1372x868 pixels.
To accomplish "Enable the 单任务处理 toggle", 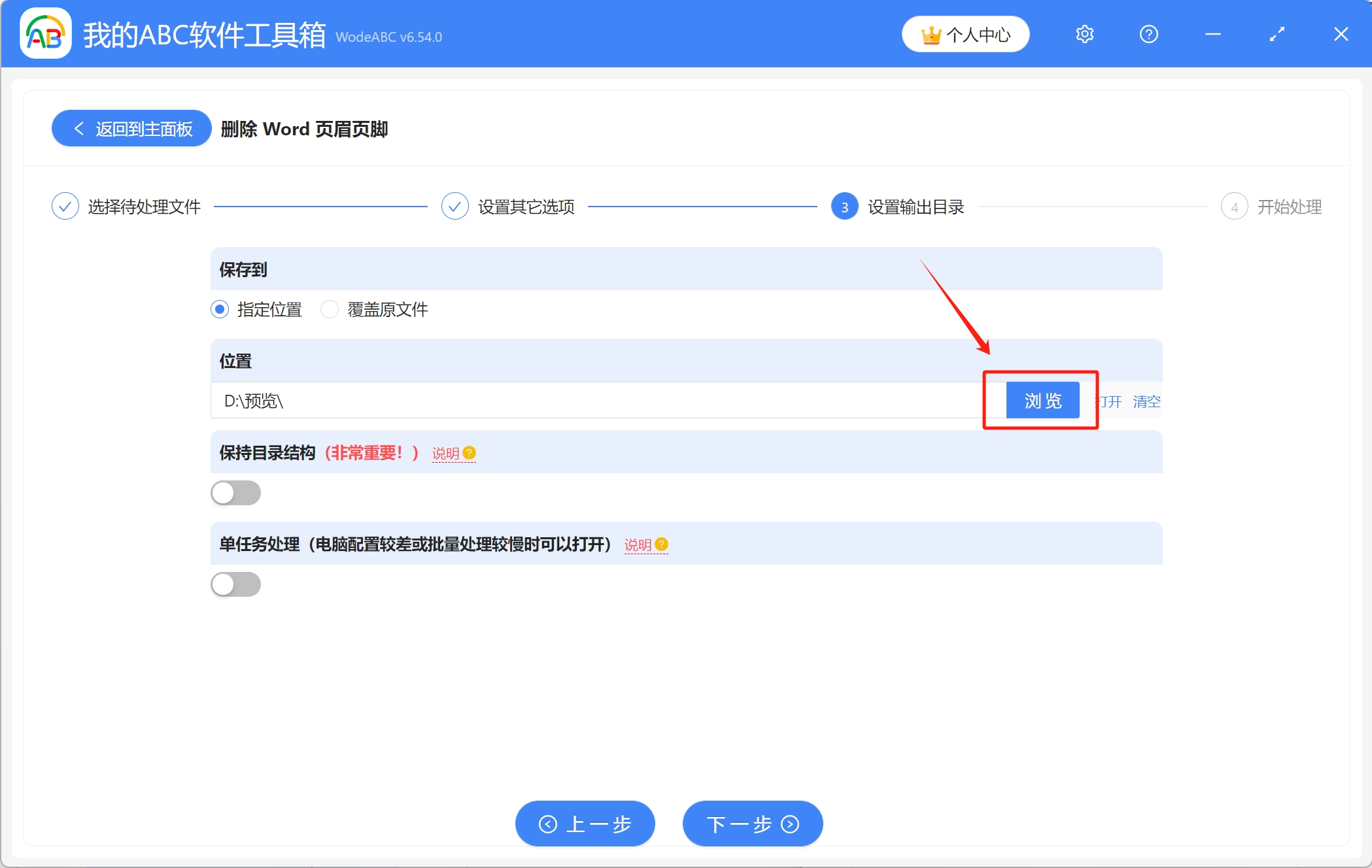I will pyautogui.click(x=235, y=584).
